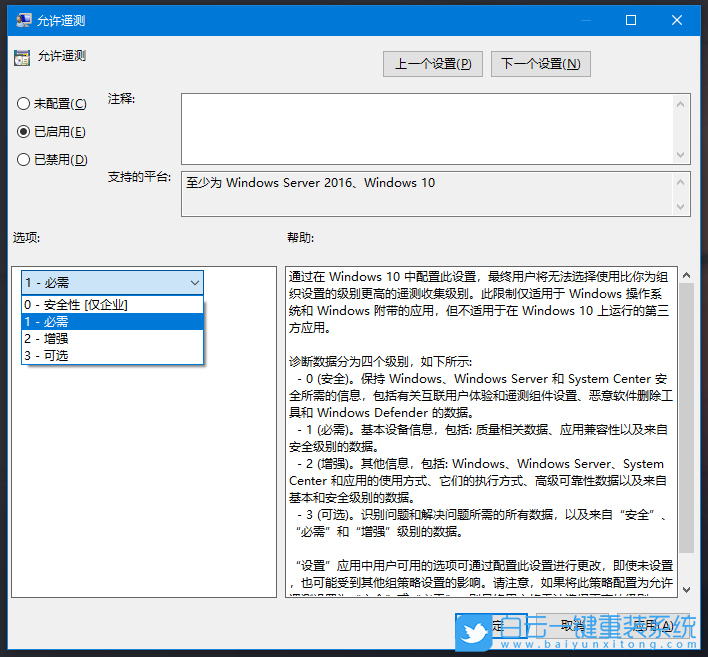The width and height of the screenshot is (708, 657).
Task: Click the title bar window icon
Action: point(23,20)
